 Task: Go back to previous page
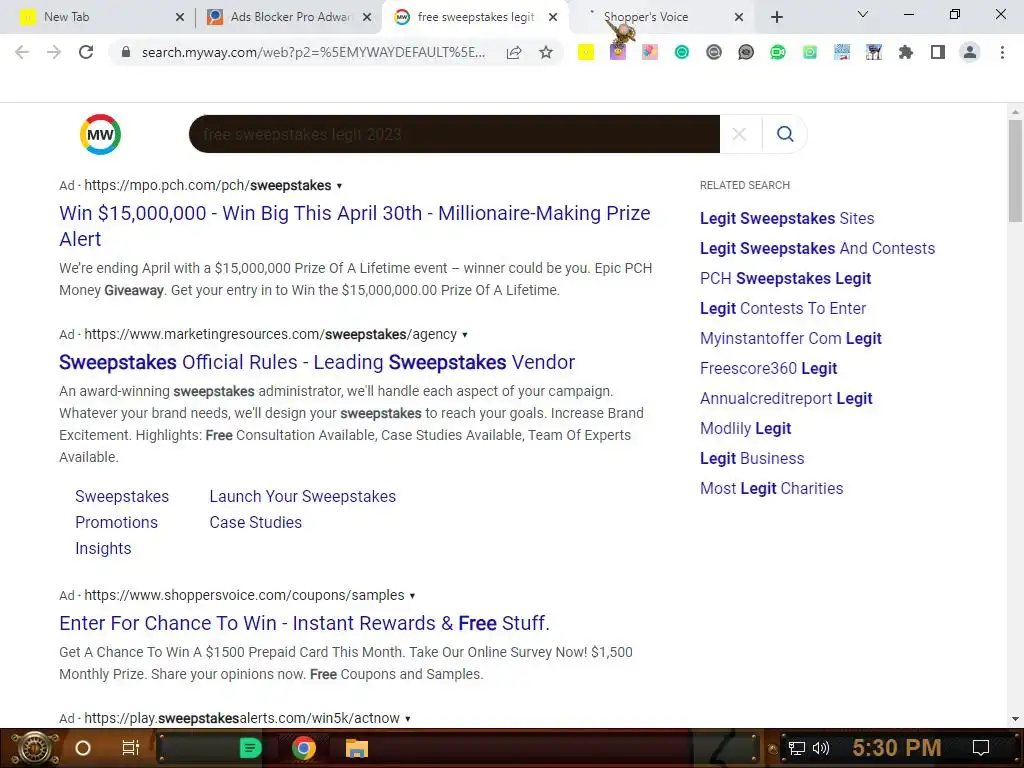click(22, 52)
